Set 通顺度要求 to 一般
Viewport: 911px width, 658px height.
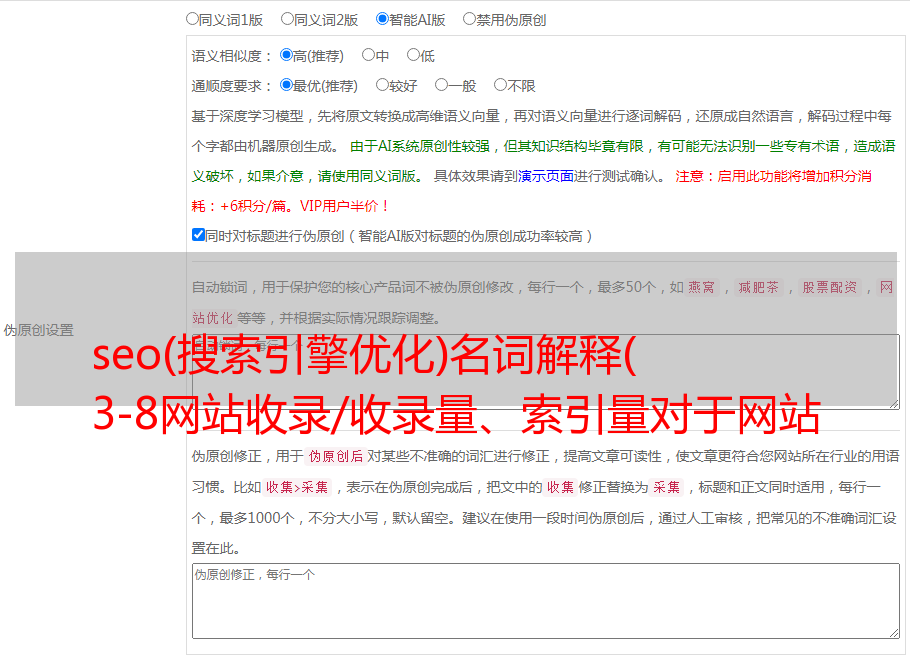(441, 85)
